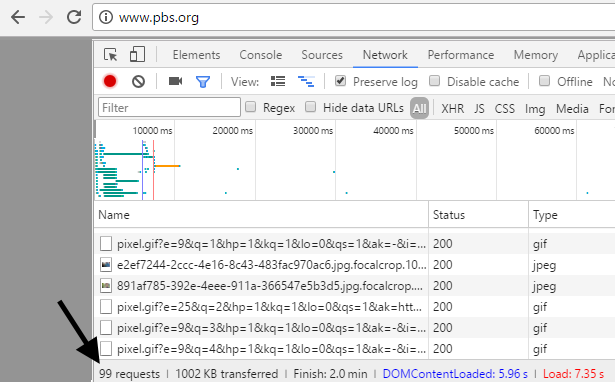615x382 pixels.
Task: Filter requests by CSS type
Action: pos(504,109)
